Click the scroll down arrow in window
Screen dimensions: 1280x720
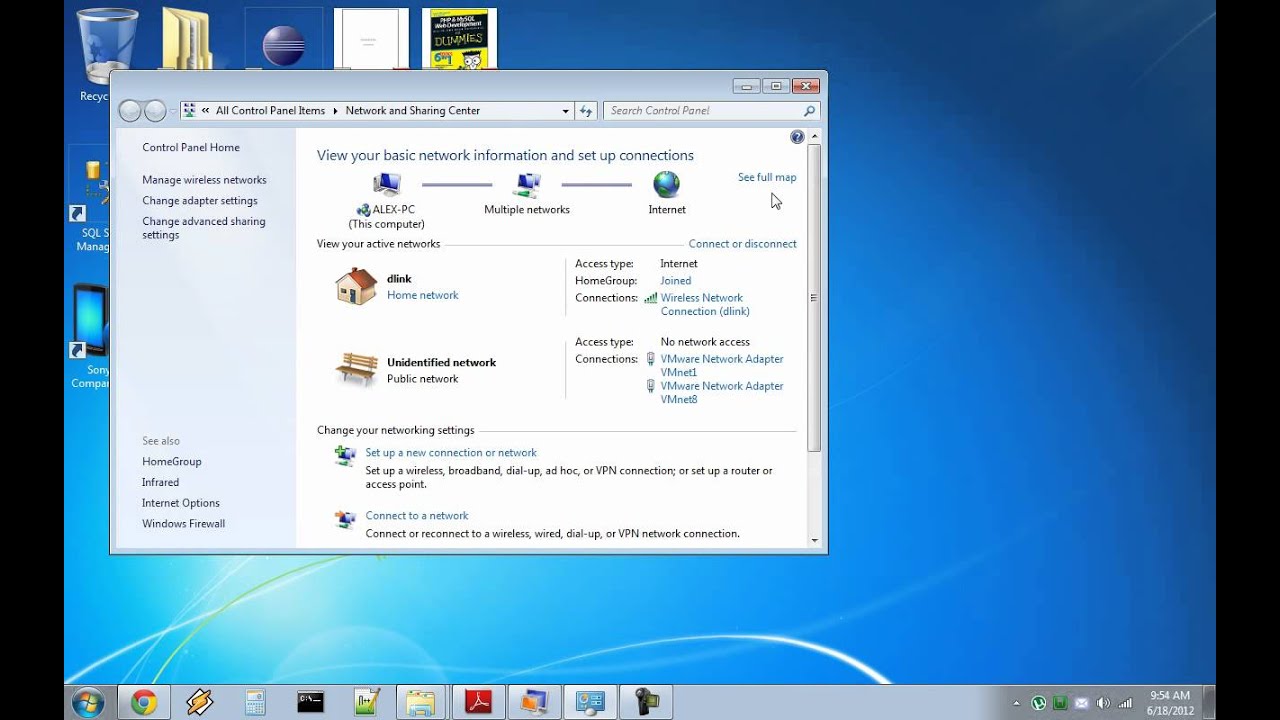[x=814, y=541]
